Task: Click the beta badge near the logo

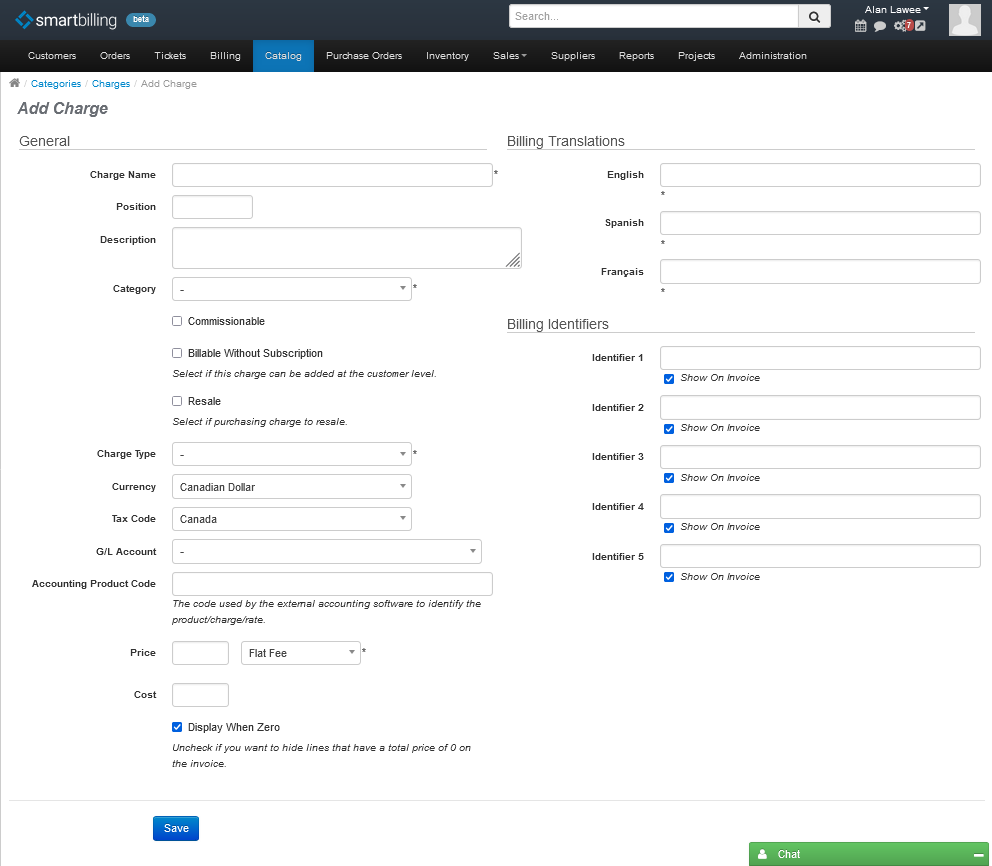Action: [x=141, y=20]
